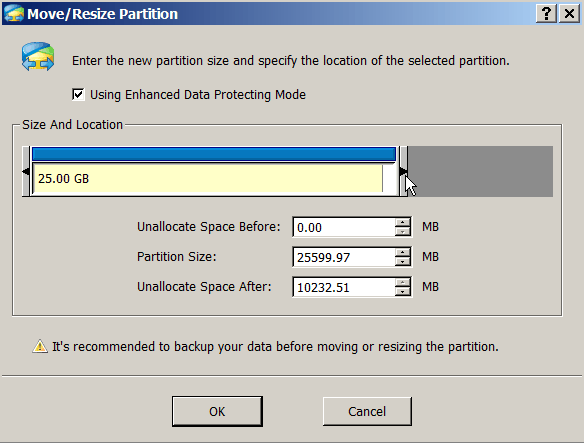Image resolution: width=584 pixels, height=443 pixels.
Task: Increase Unallocate Space After value
Action: coord(403,283)
